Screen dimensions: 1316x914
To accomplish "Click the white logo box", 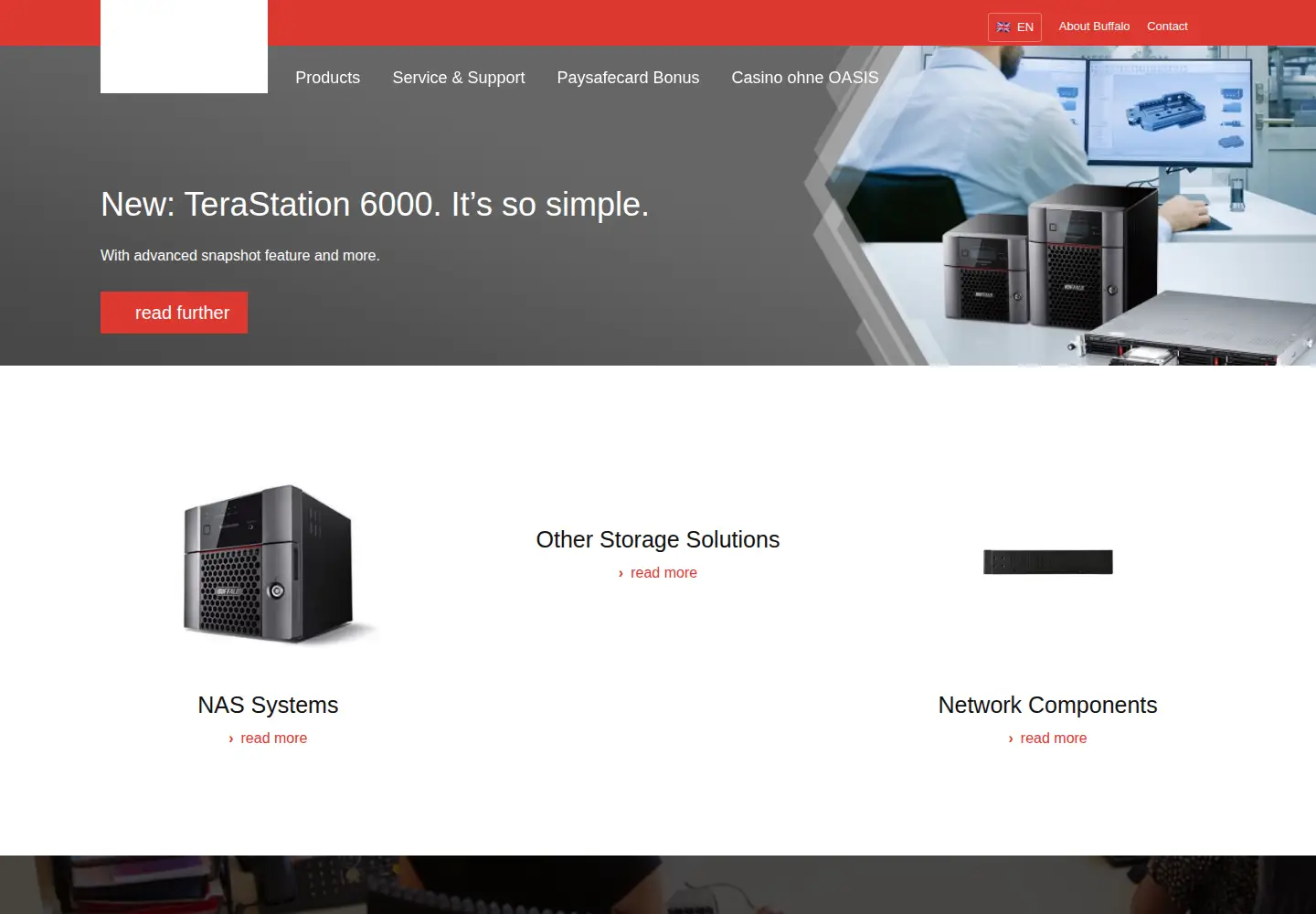I will (184, 47).
